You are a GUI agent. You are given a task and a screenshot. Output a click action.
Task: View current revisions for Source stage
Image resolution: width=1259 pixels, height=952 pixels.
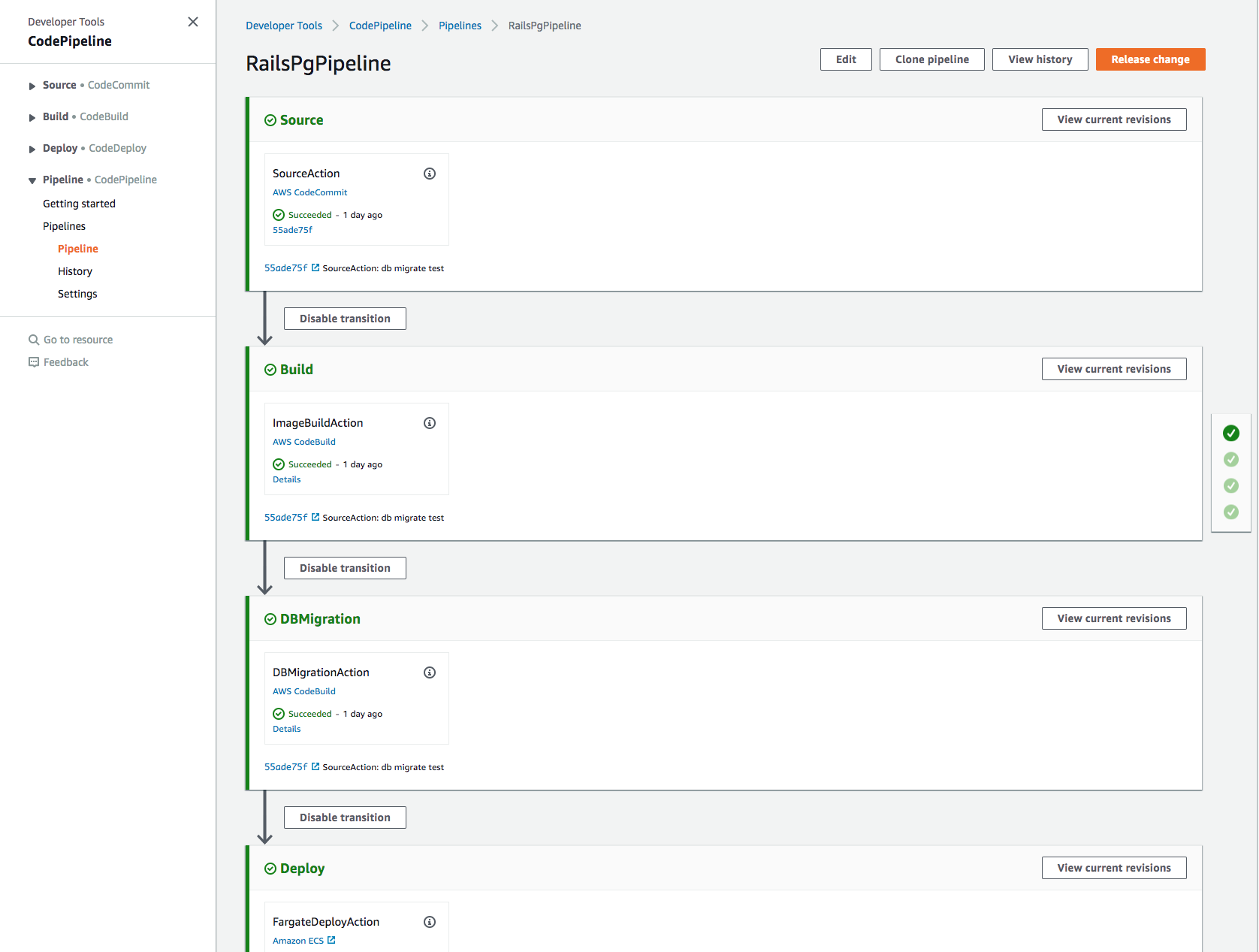[1114, 119]
